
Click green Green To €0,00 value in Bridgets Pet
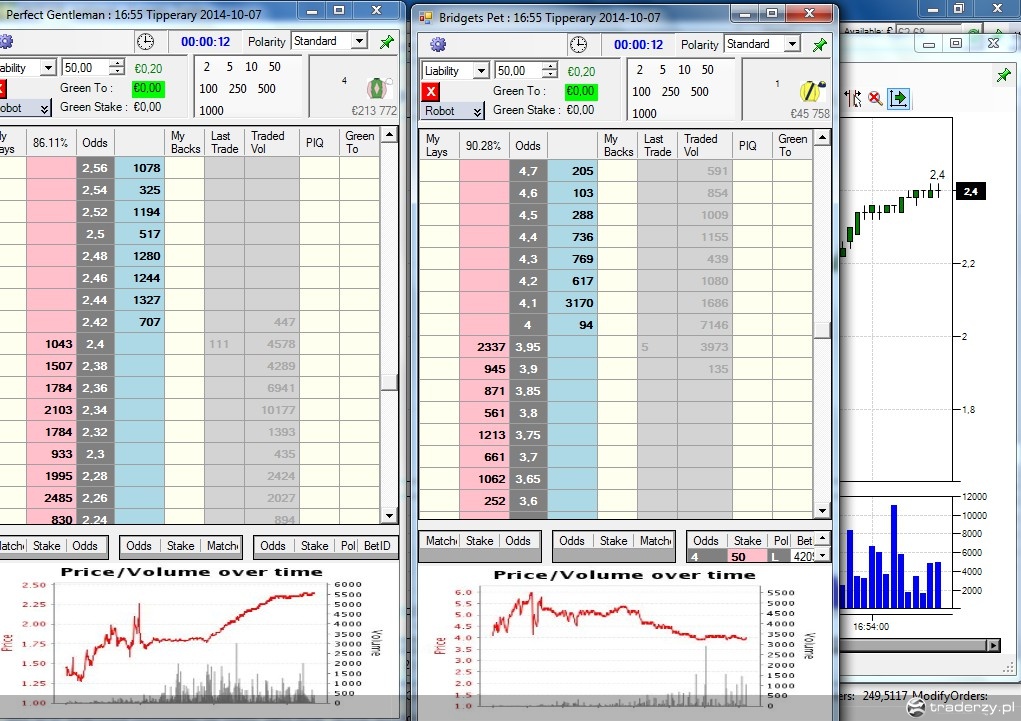coord(580,91)
